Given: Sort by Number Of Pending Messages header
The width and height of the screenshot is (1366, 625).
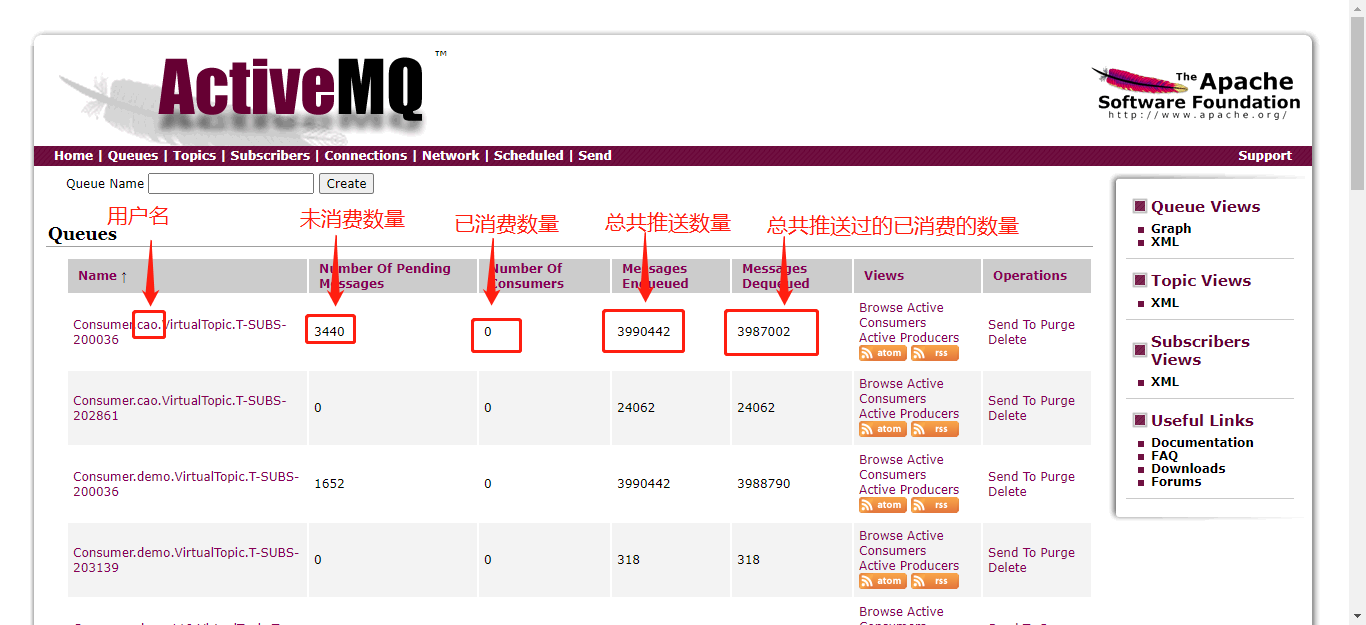Looking at the screenshot, I should 385,276.
